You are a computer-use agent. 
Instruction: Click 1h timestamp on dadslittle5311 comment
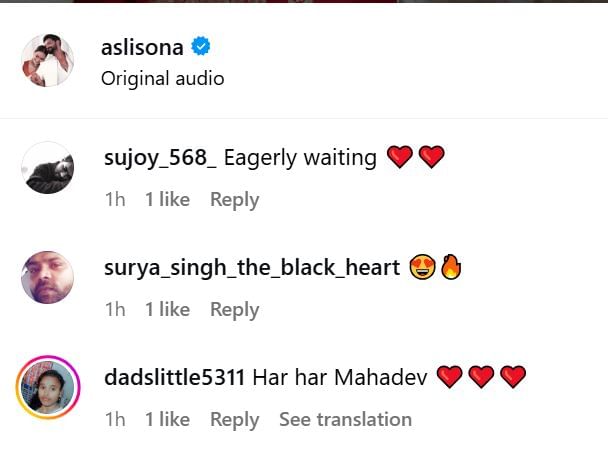(115, 419)
